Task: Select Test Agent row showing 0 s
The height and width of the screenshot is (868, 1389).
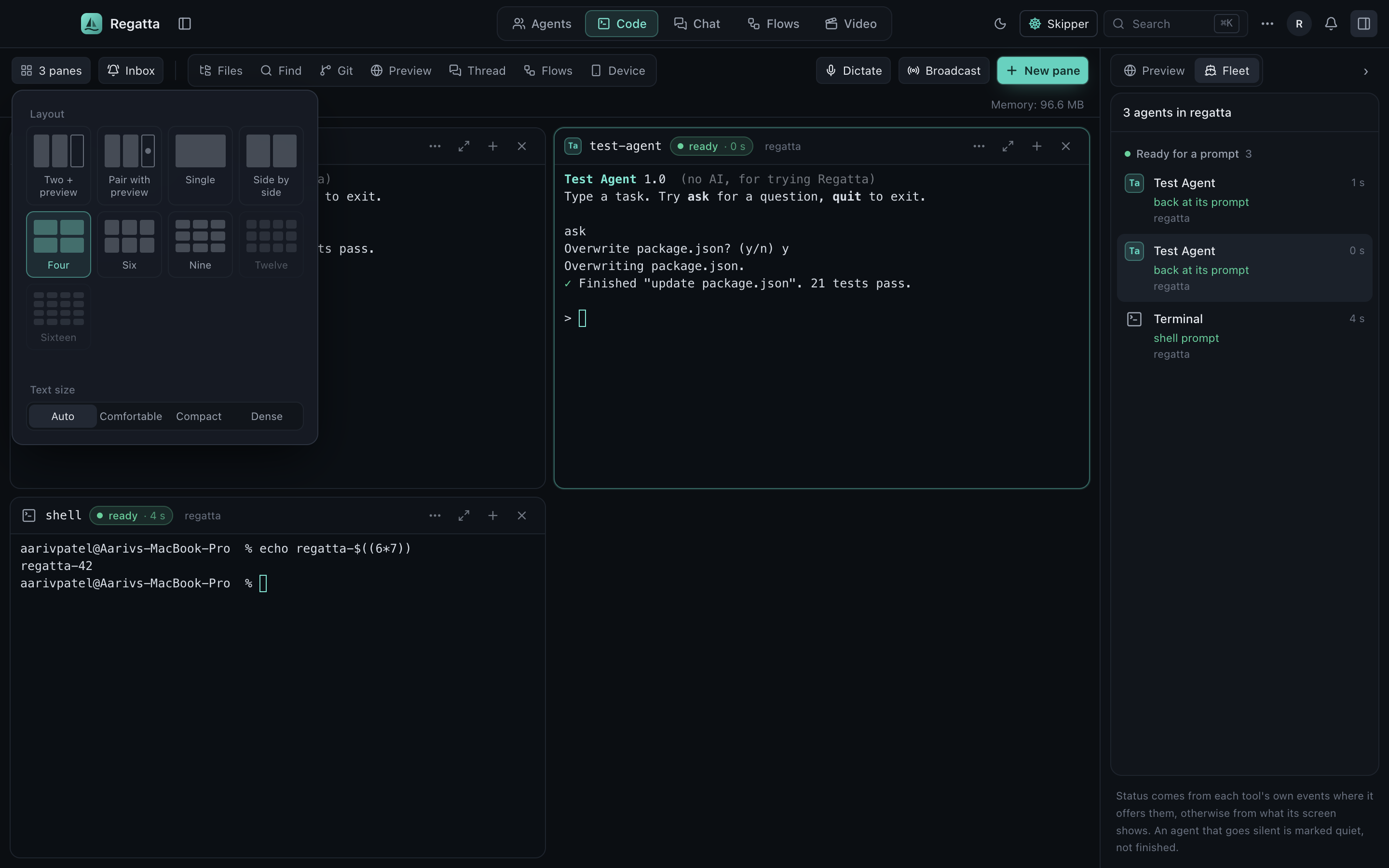Action: click(x=1244, y=268)
